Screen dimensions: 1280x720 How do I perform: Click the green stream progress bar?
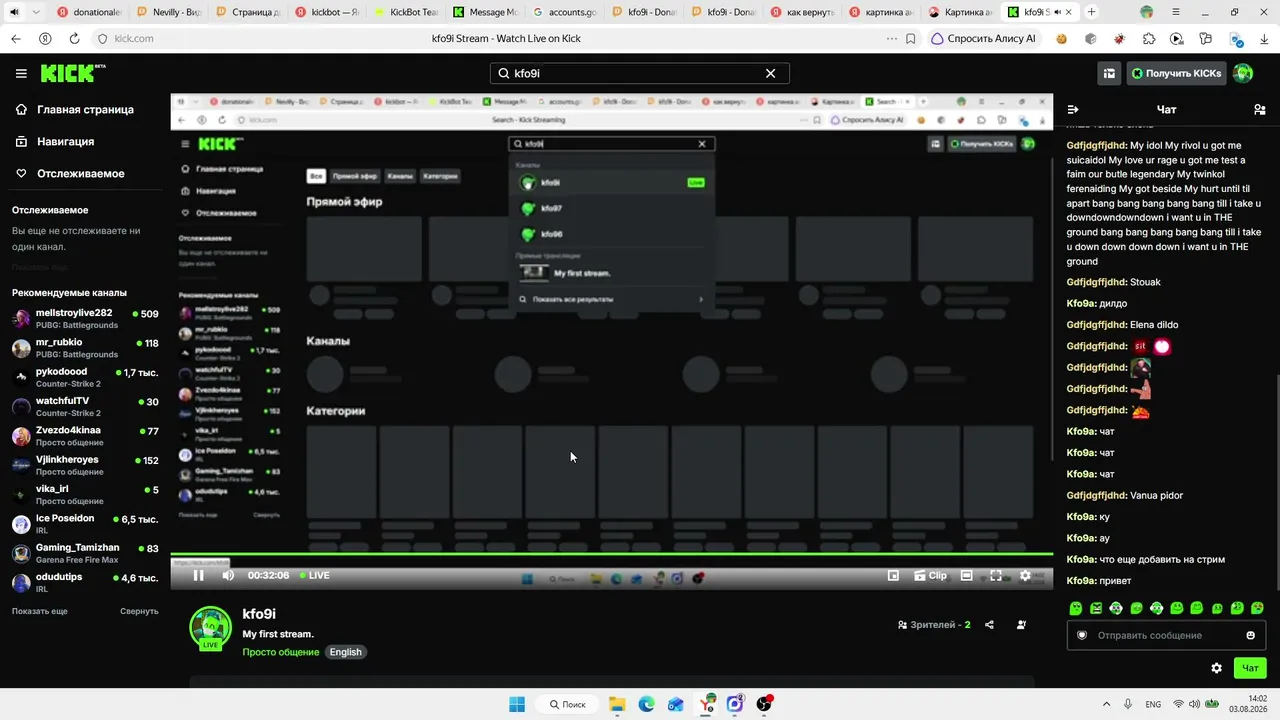click(x=612, y=553)
